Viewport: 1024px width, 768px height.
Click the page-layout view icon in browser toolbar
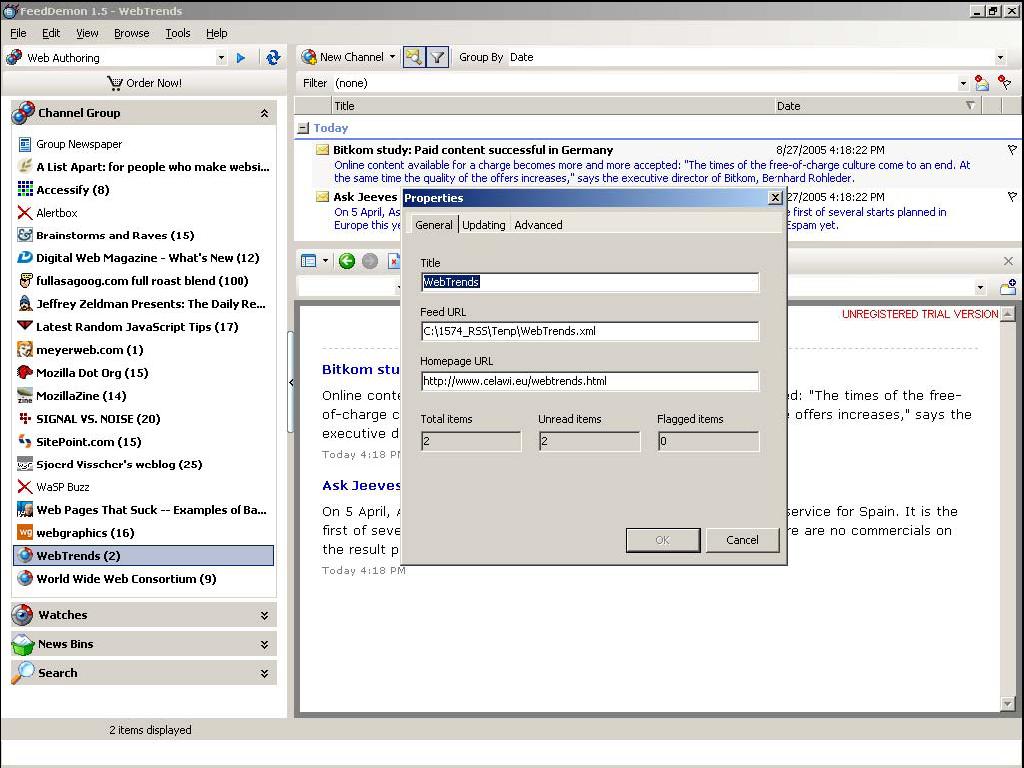pos(308,261)
